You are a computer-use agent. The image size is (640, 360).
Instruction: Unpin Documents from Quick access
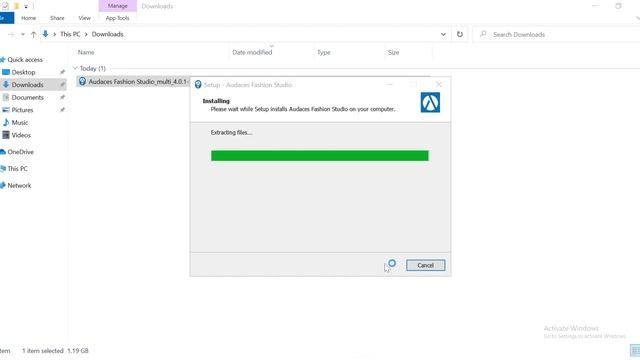(x=62, y=98)
